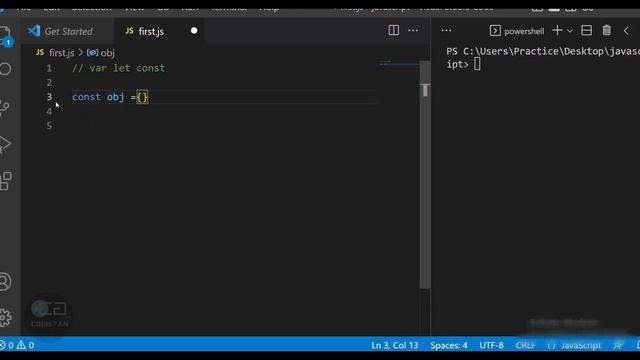Image resolution: width=640 pixels, height=360 pixels.
Task: Click the editor vertical scrollbar
Action: coord(425,175)
